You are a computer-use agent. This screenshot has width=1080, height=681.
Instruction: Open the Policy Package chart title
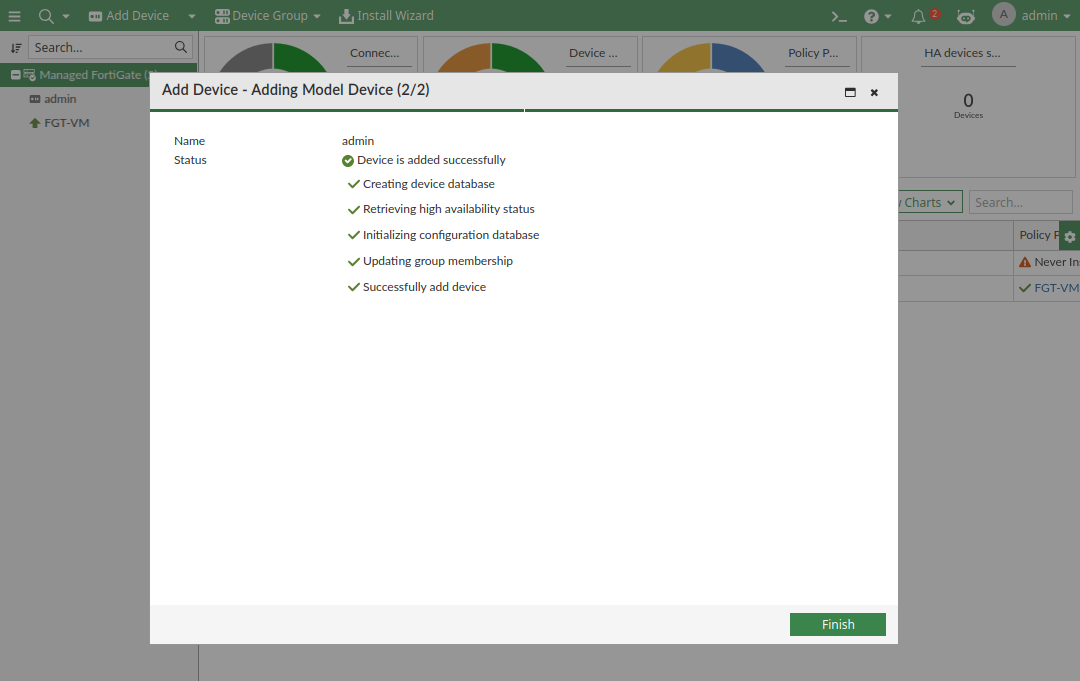(x=813, y=53)
